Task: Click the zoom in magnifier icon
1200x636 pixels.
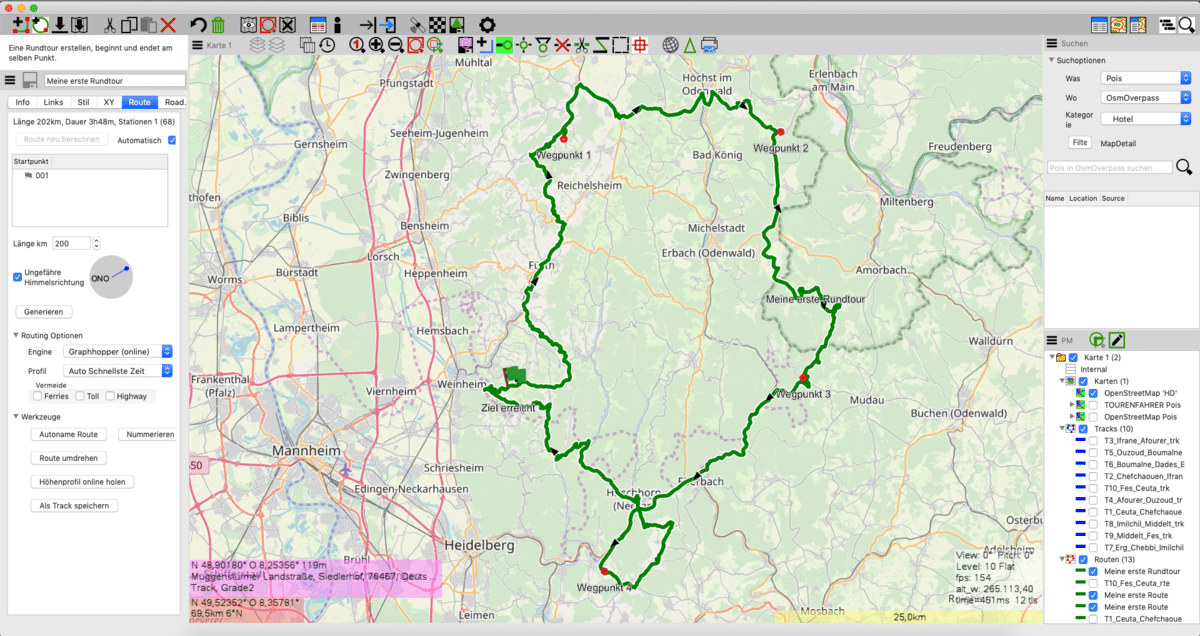Action: tap(376, 45)
